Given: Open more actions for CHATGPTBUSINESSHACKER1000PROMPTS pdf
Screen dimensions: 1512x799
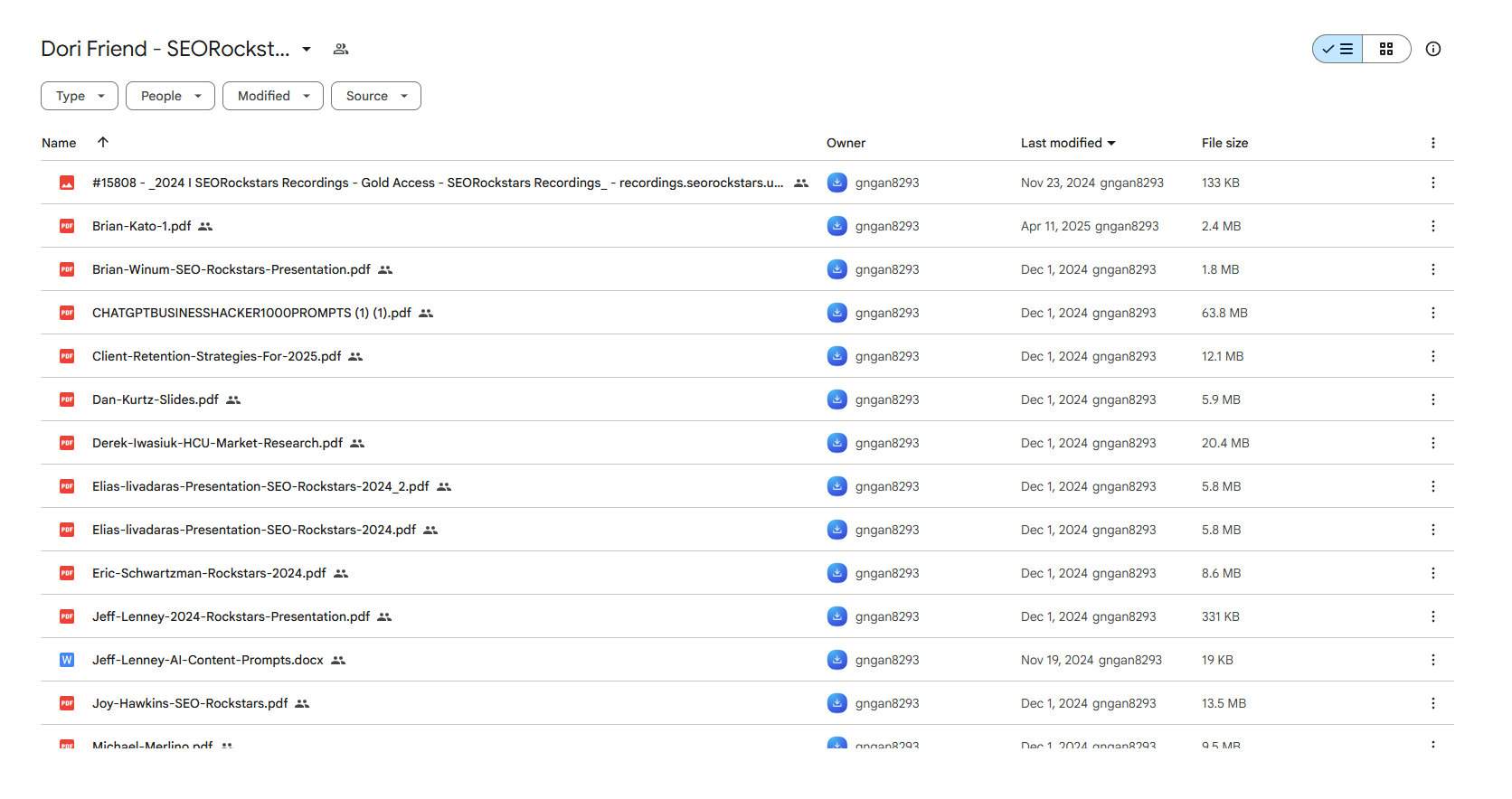Looking at the screenshot, I should click(x=1433, y=313).
